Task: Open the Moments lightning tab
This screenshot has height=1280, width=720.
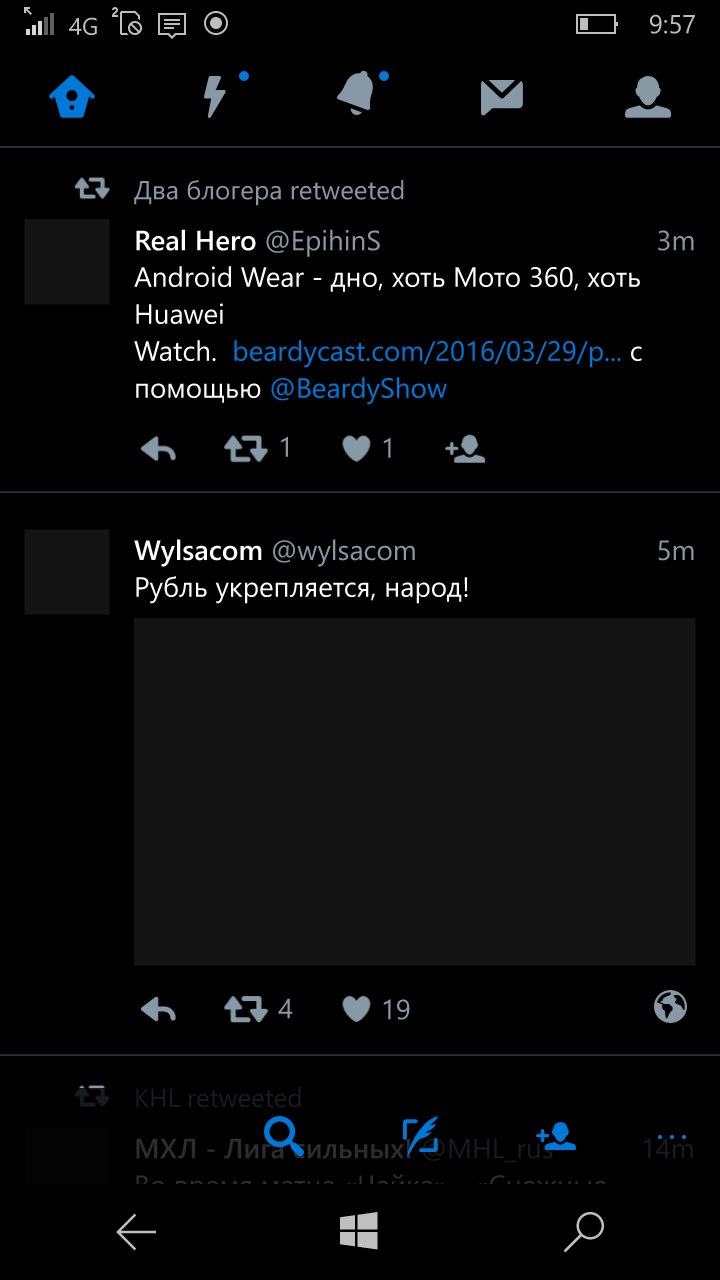Action: pos(215,97)
